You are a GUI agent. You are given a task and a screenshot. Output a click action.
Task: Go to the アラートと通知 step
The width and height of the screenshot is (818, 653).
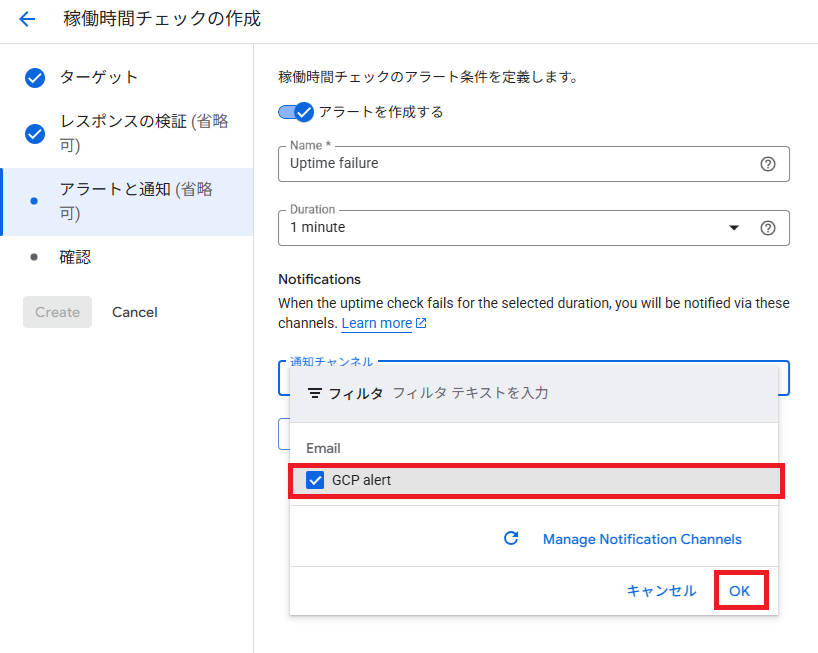(x=135, y=201)
